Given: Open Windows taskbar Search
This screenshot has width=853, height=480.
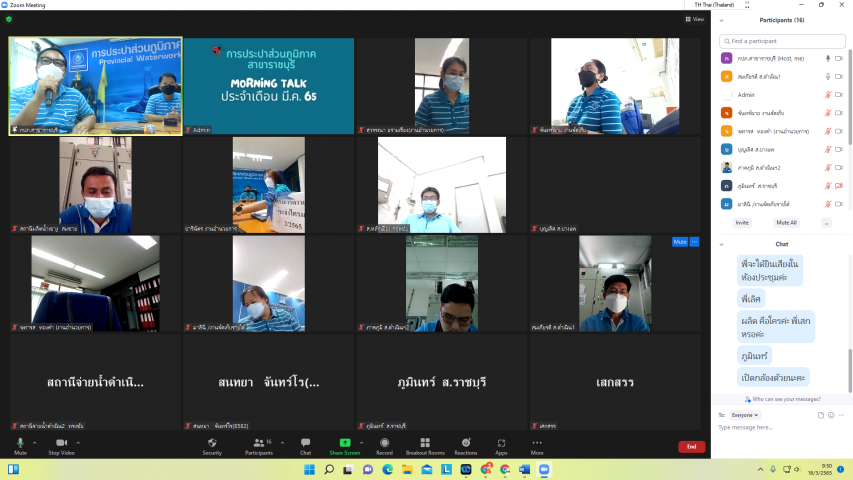Looking at the screenshot, I should tap(329, 469).
